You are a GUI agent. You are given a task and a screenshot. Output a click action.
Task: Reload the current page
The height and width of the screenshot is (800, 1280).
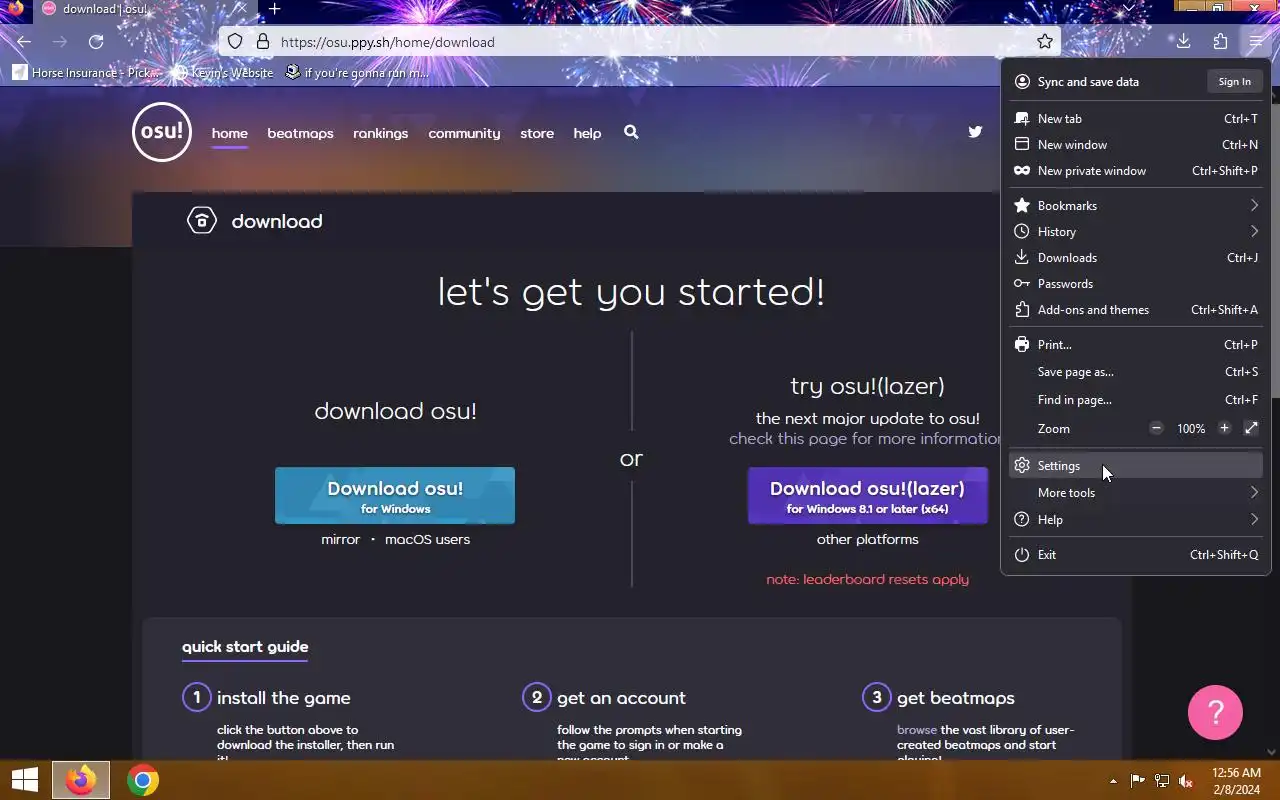click(x=96, y=42)
